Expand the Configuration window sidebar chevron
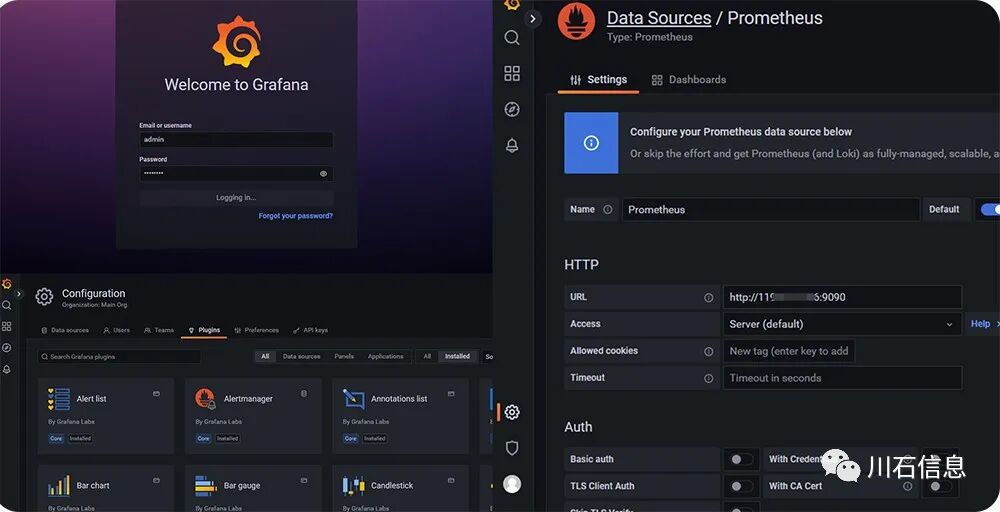1000x512 pixels. [19, 294]
